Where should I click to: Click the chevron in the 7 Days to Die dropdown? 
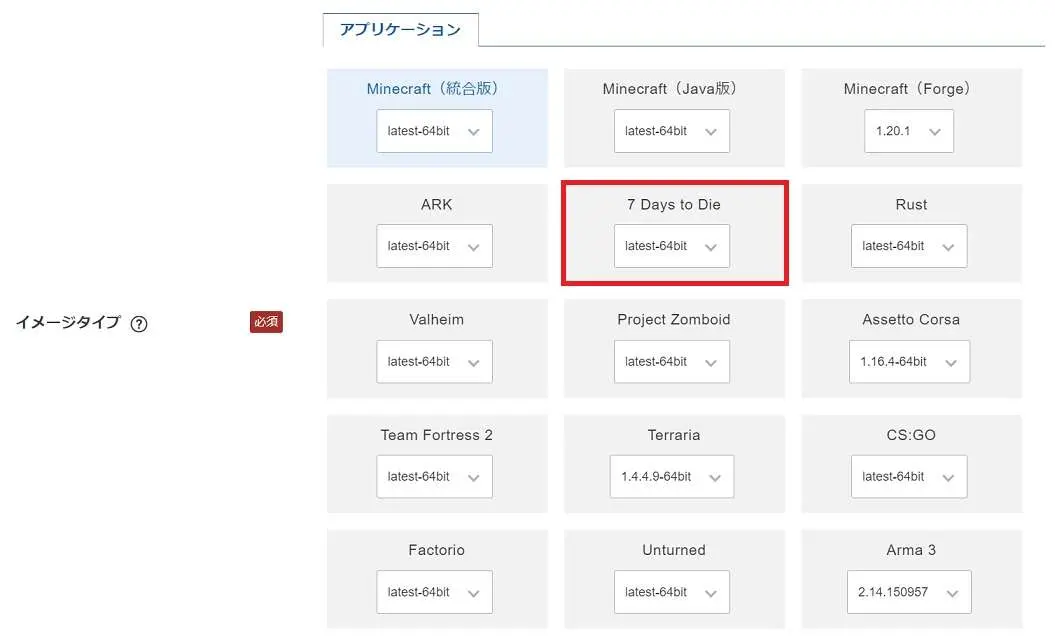[x=711, y=247]
